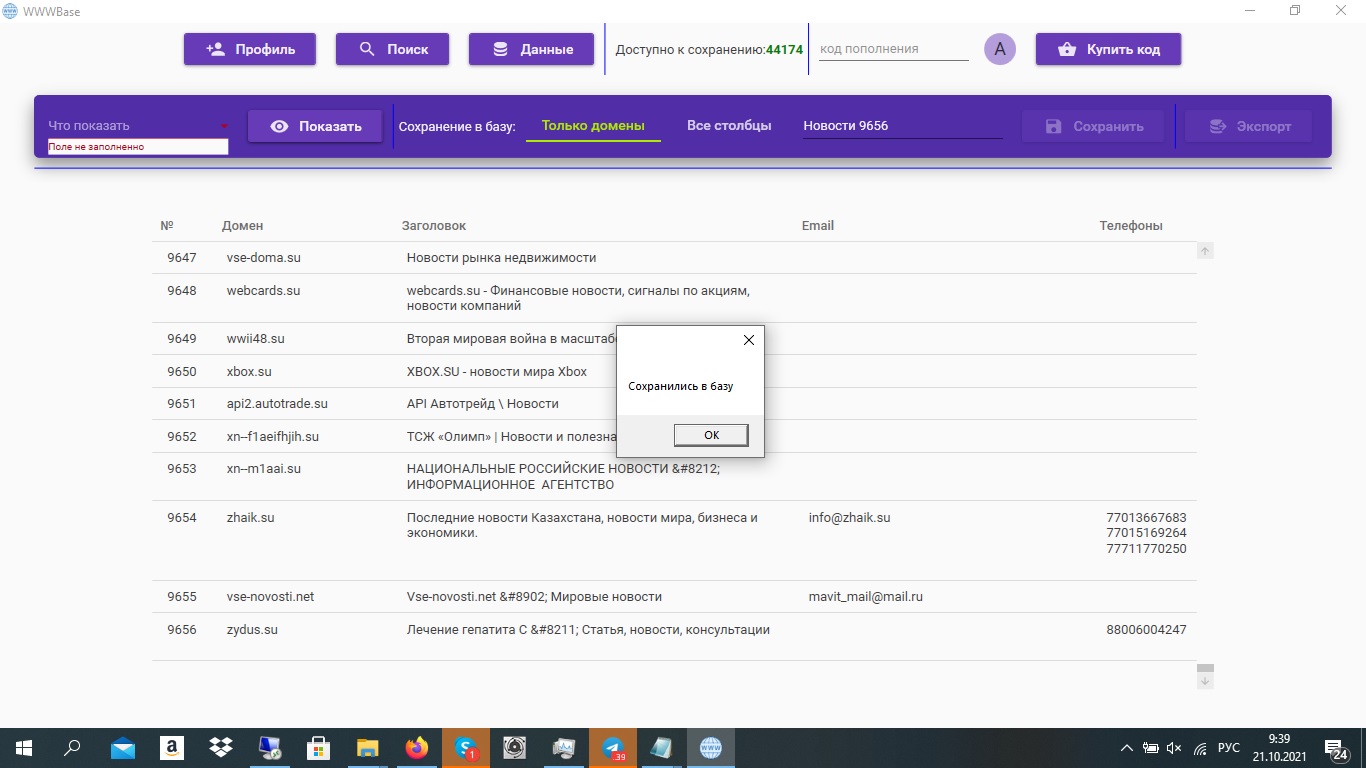
Task: Select domain "xbox.su" in the table
Action: [249, 372]
